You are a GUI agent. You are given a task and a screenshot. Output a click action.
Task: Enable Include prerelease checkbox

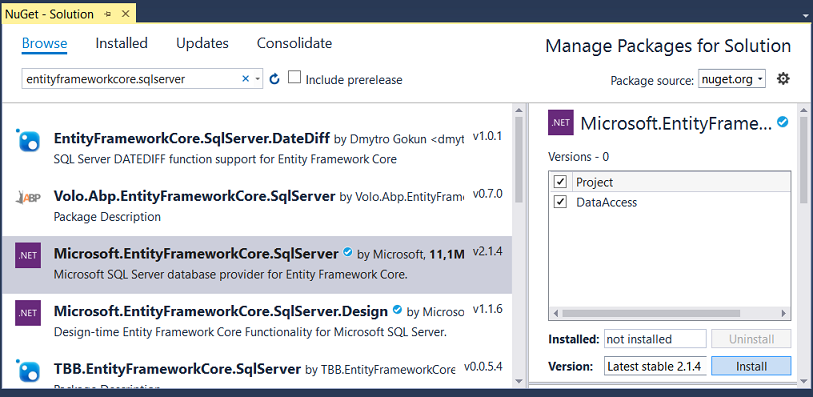coord(295,78)
